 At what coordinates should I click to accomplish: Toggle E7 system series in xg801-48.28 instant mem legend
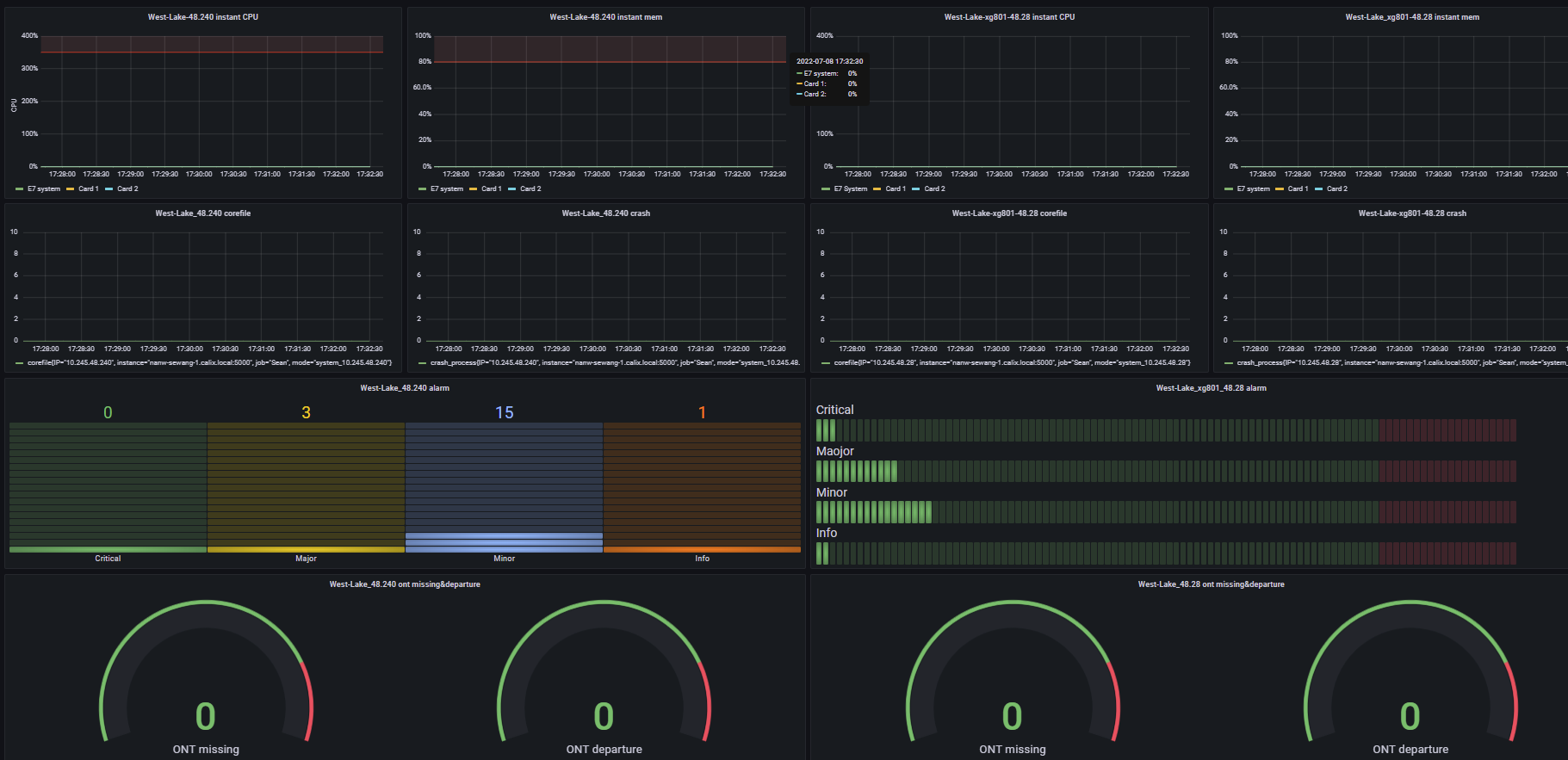[1253, 188]
